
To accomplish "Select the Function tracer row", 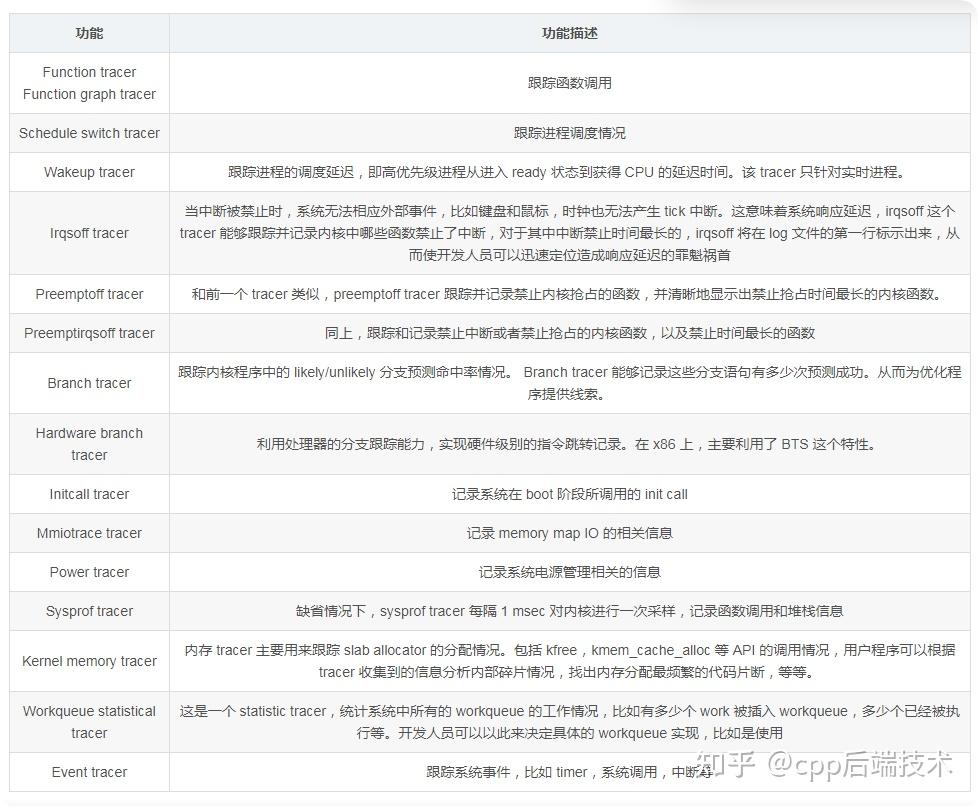I will point(88,83).
